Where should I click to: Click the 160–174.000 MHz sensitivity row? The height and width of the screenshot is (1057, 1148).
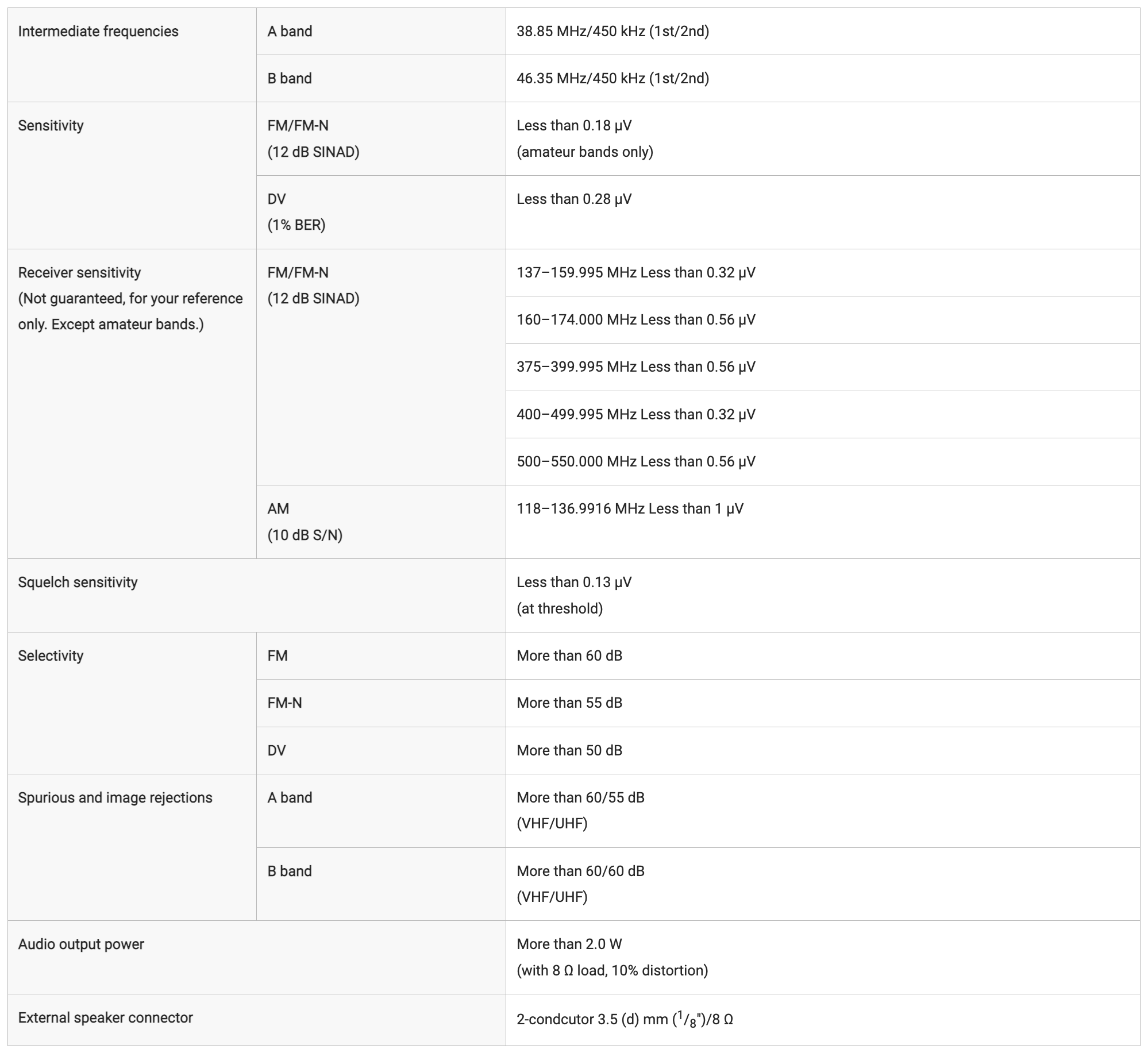pyautogui.click(x=823, y=320)
